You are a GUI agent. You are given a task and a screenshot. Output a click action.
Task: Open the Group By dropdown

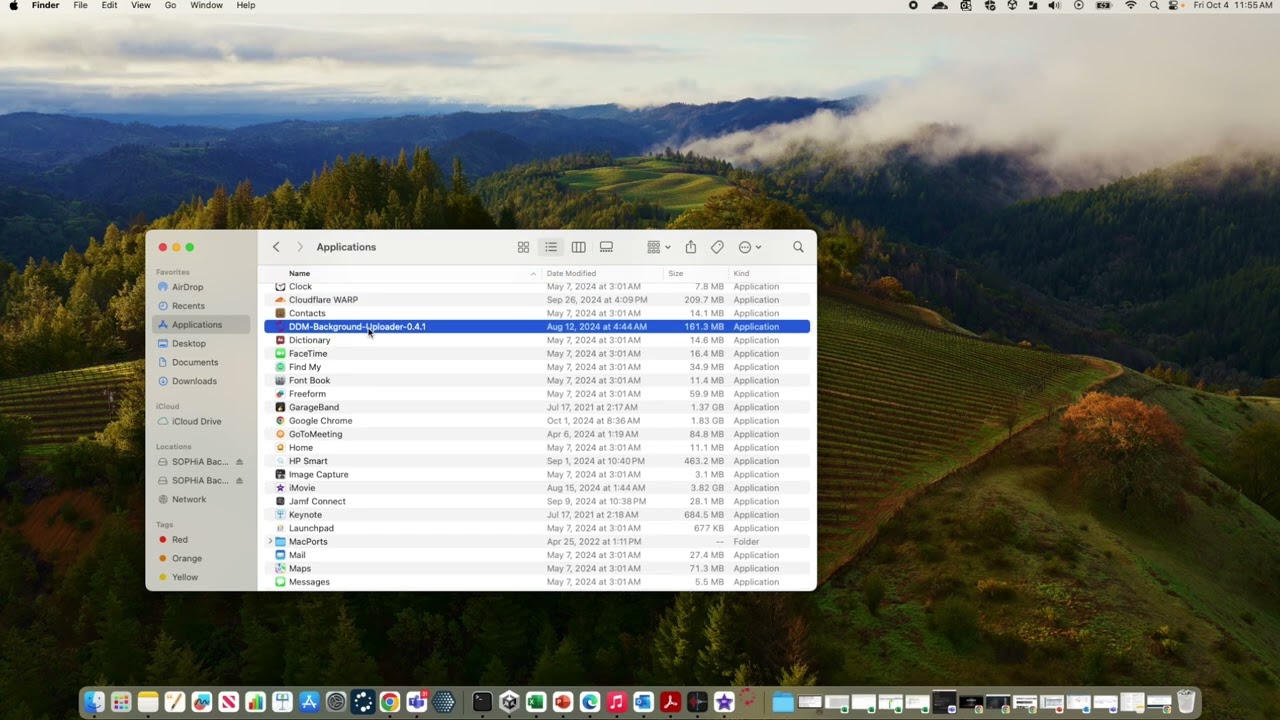pyautogui.click(x=658, y=247)
